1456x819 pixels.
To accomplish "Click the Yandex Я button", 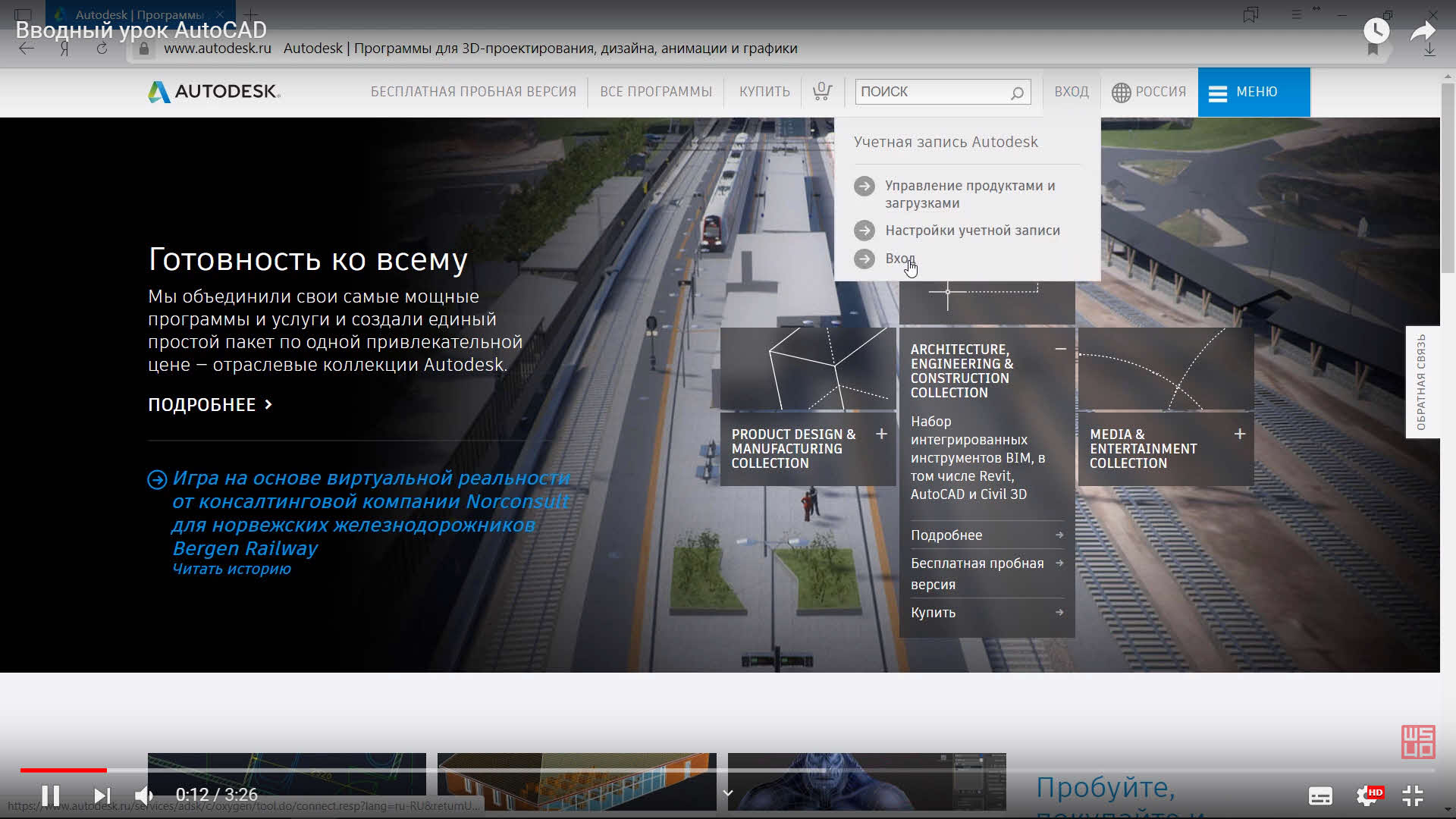I will click(64, 49).
